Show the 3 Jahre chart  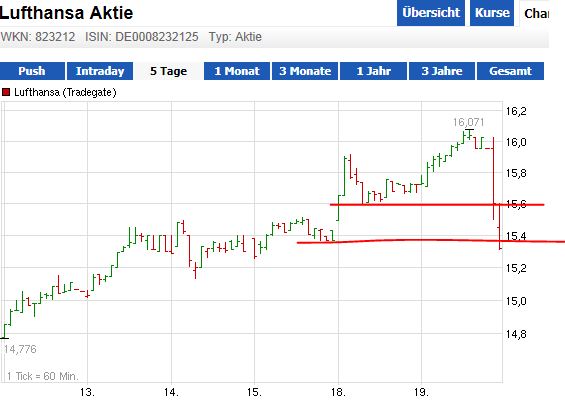coord(442,71)
